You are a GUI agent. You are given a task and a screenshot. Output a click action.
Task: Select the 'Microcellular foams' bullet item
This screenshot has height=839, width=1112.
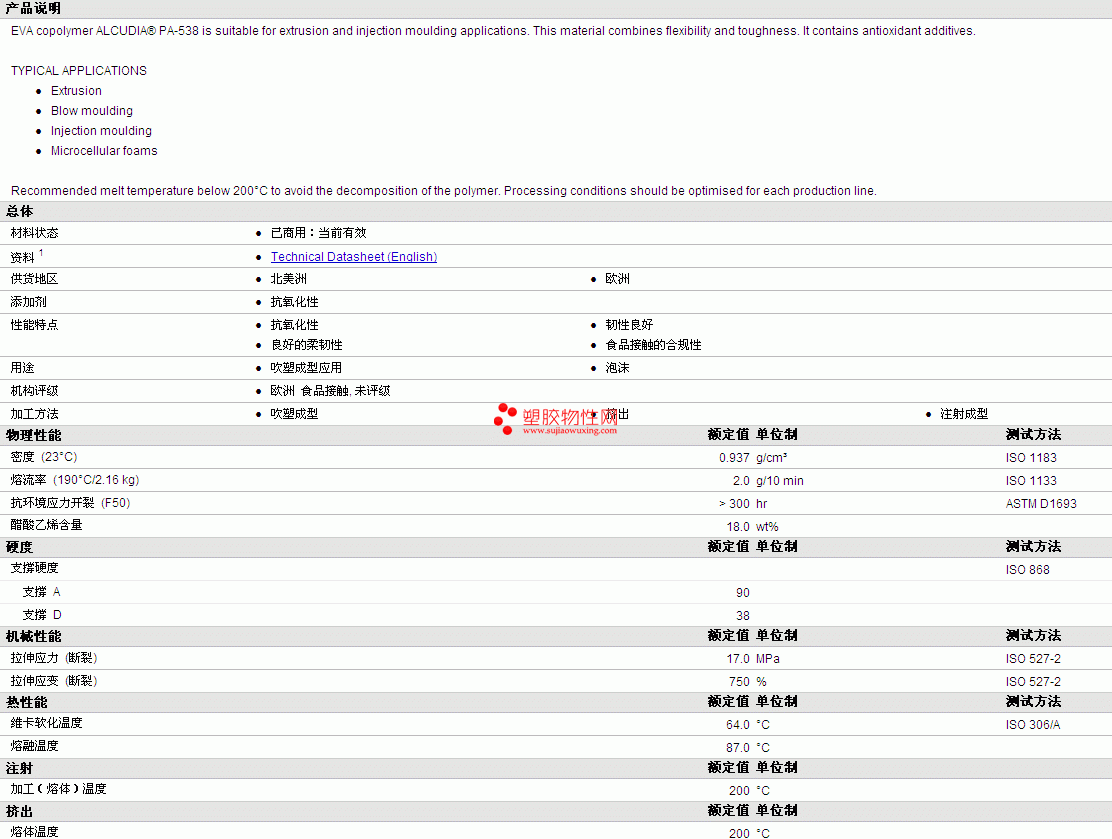pyautogui.click(x=104, y=150)
